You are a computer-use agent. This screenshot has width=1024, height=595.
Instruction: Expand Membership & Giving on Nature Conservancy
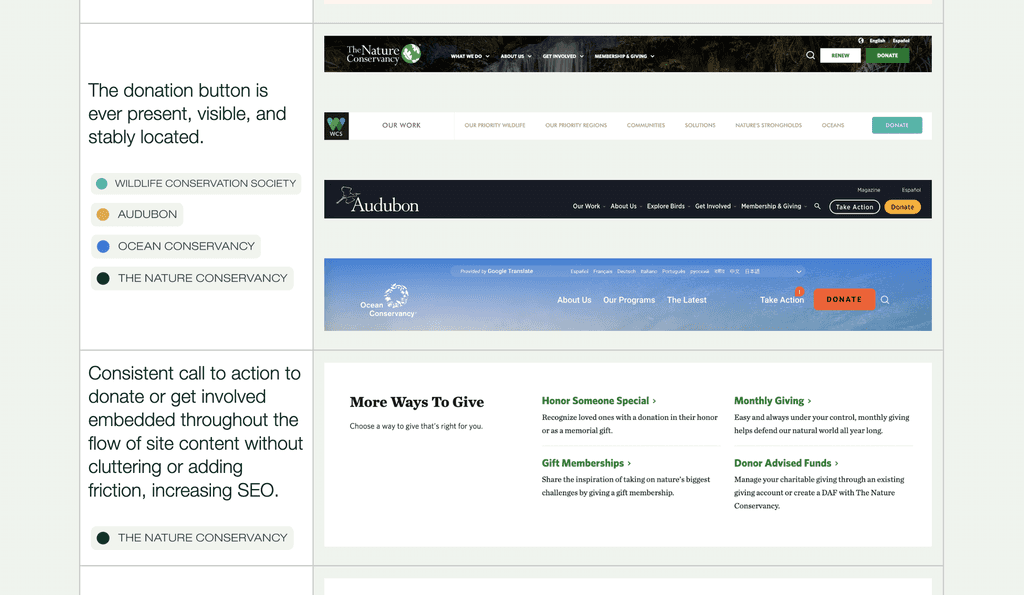coord(624,56)
